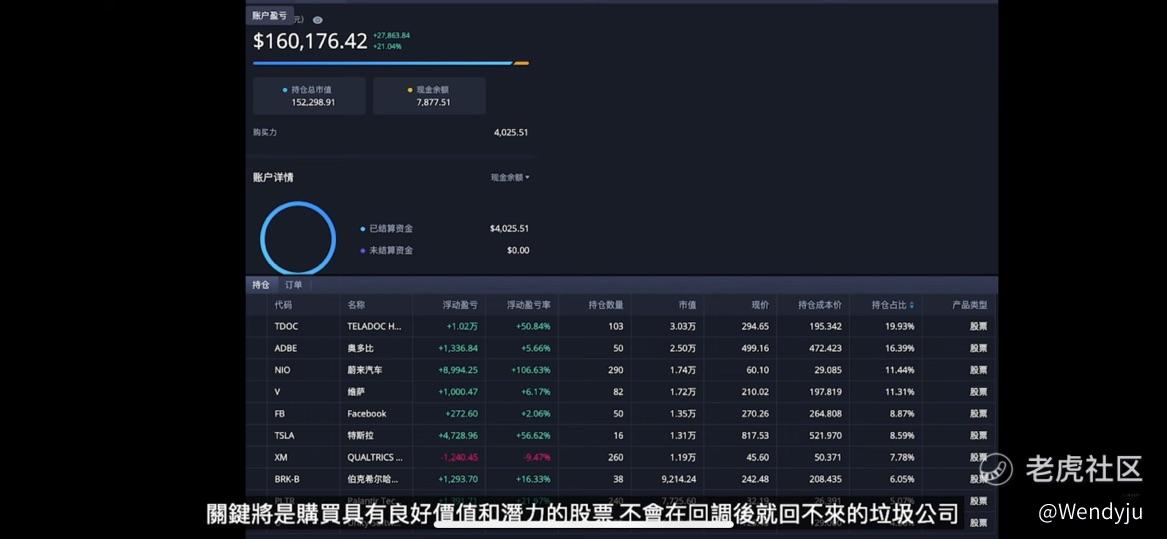Click the 472.423 cost price cell

[825, 348]
